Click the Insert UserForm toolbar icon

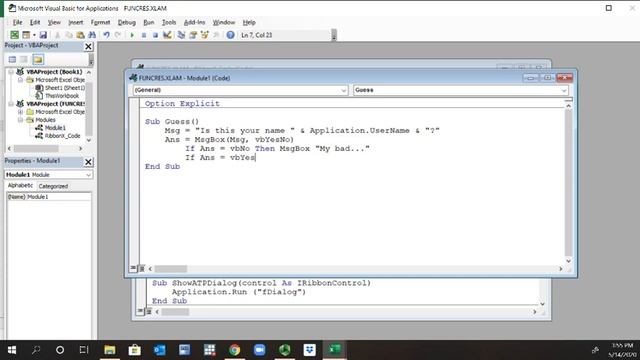26,35
